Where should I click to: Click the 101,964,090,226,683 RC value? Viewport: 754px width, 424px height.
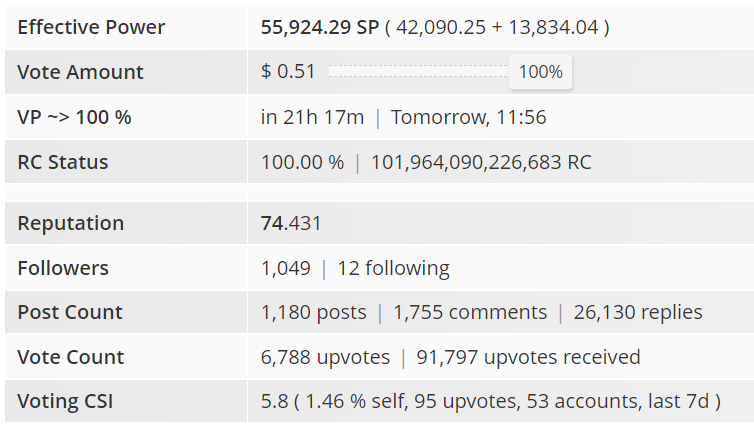click(x=481, y=162)
